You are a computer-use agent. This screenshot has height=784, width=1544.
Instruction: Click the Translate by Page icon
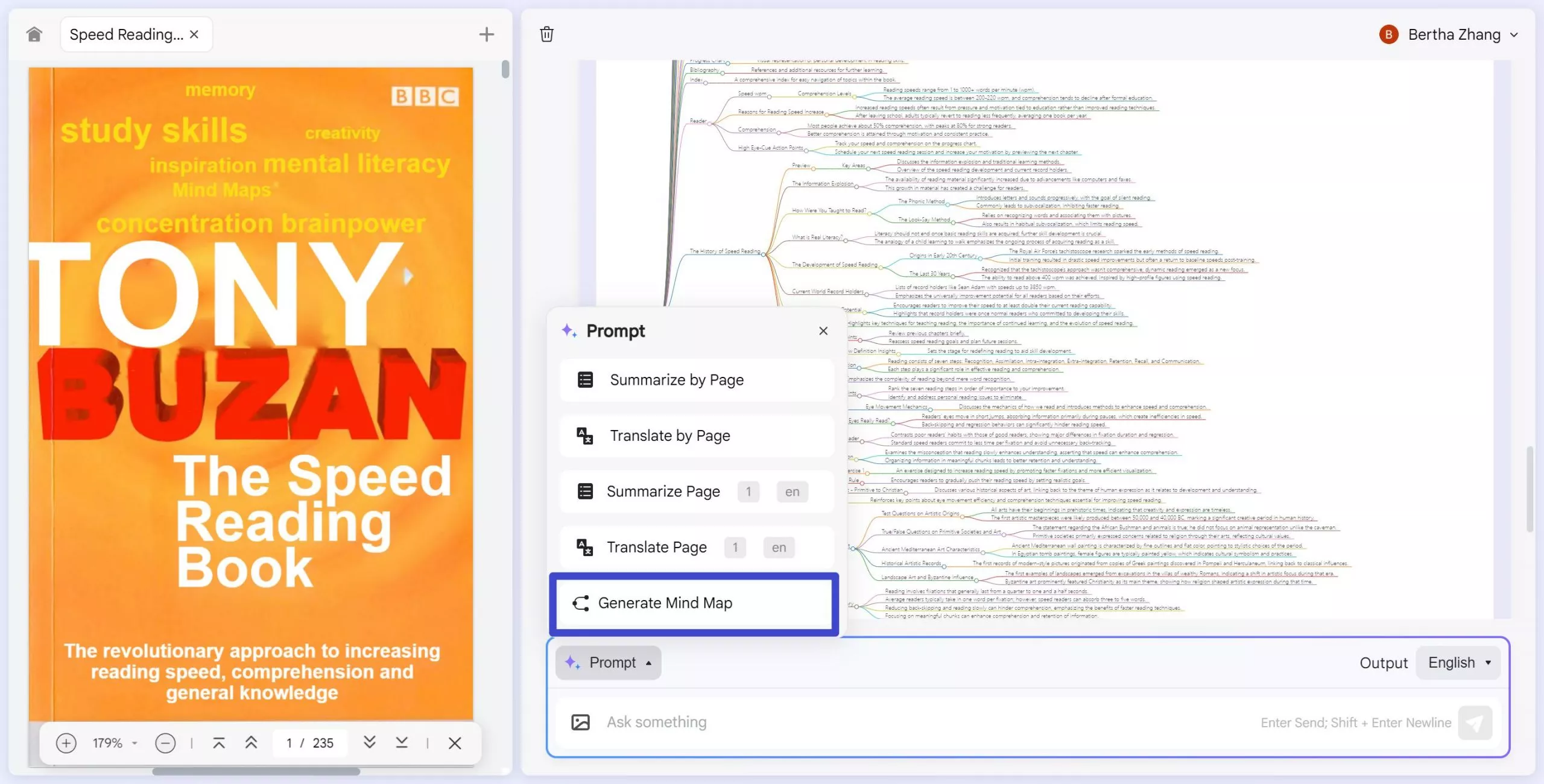(585, 435)
